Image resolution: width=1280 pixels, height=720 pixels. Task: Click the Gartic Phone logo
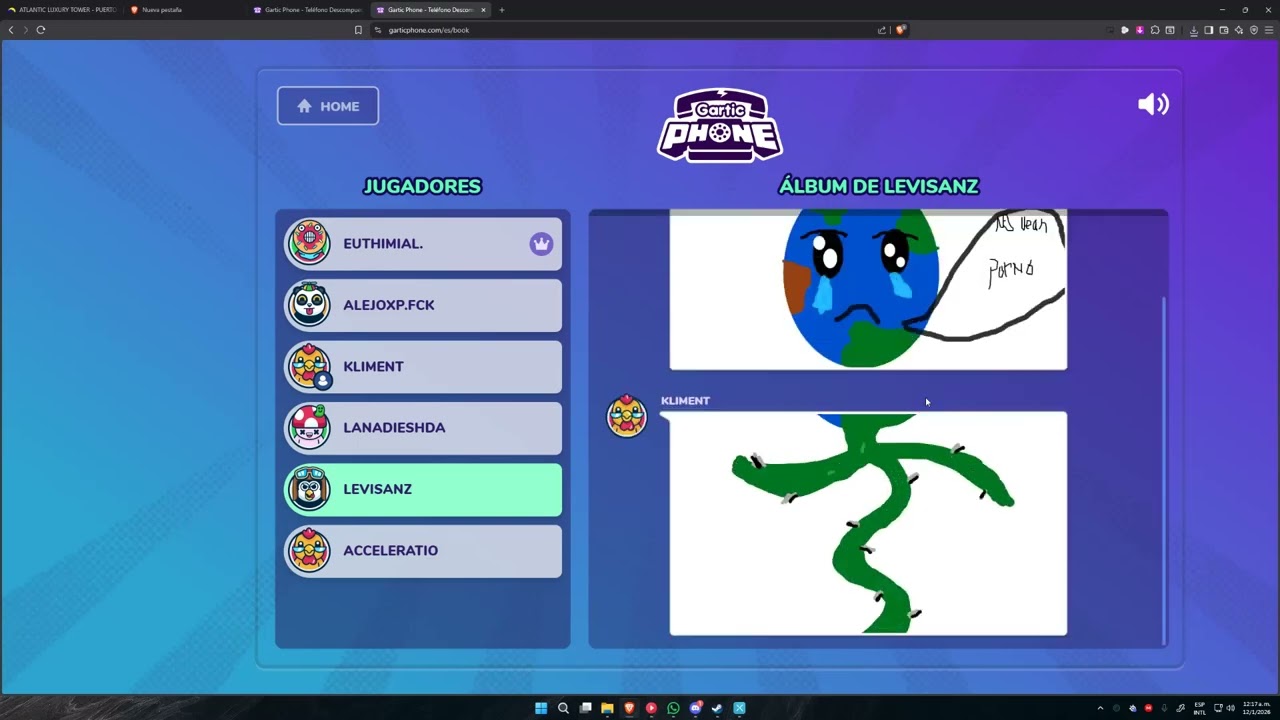point(720,125)
